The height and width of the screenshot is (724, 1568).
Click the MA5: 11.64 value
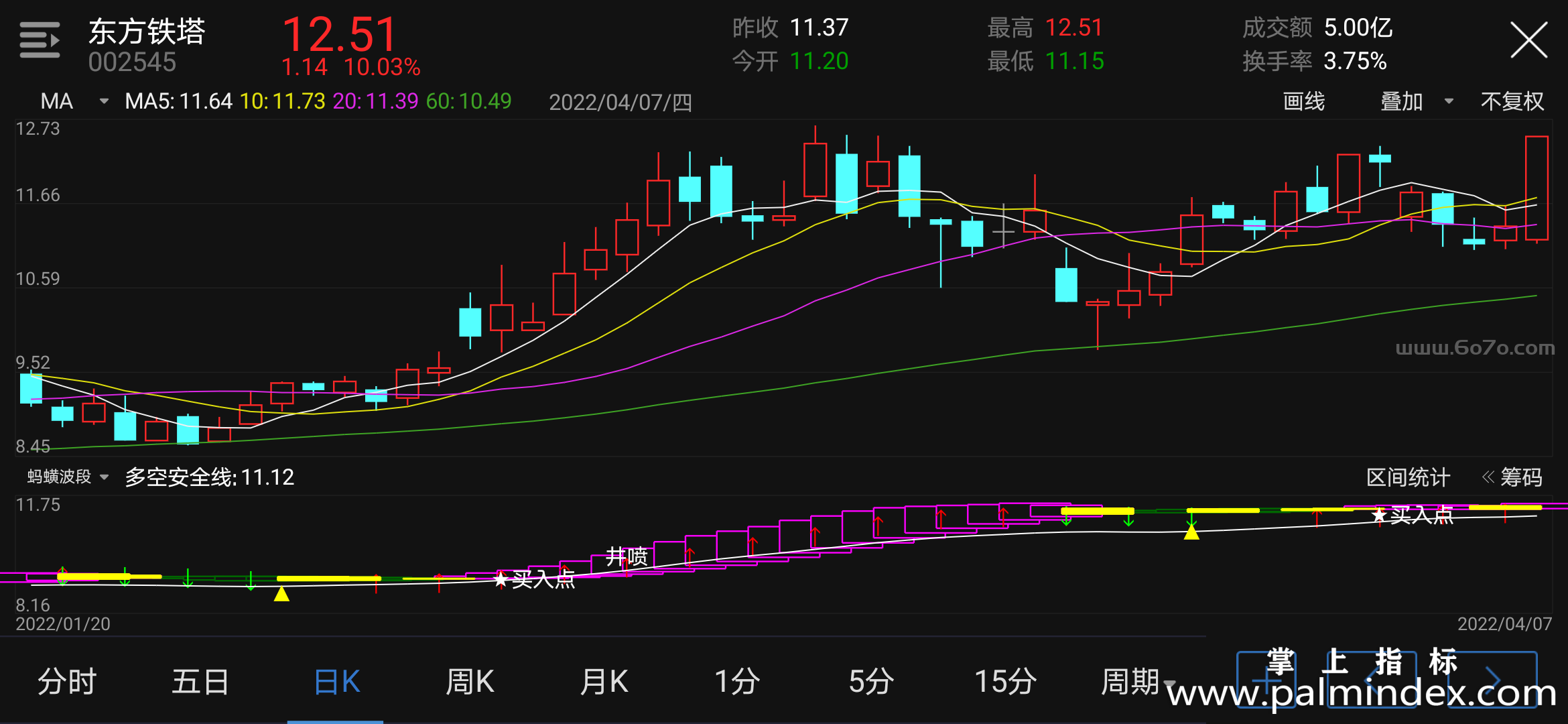pos(178,101)
